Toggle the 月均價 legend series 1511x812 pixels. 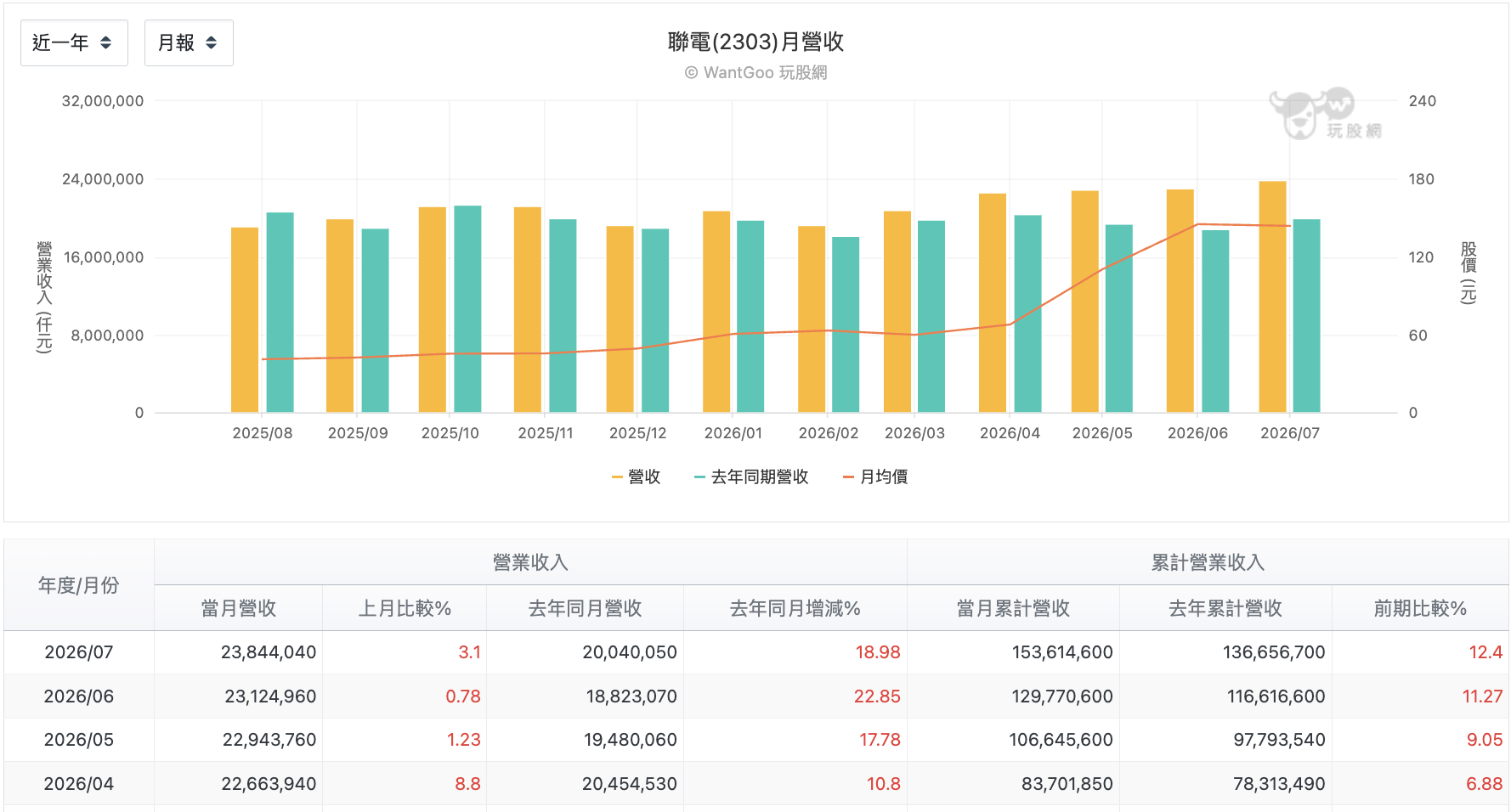coord(875,477)
